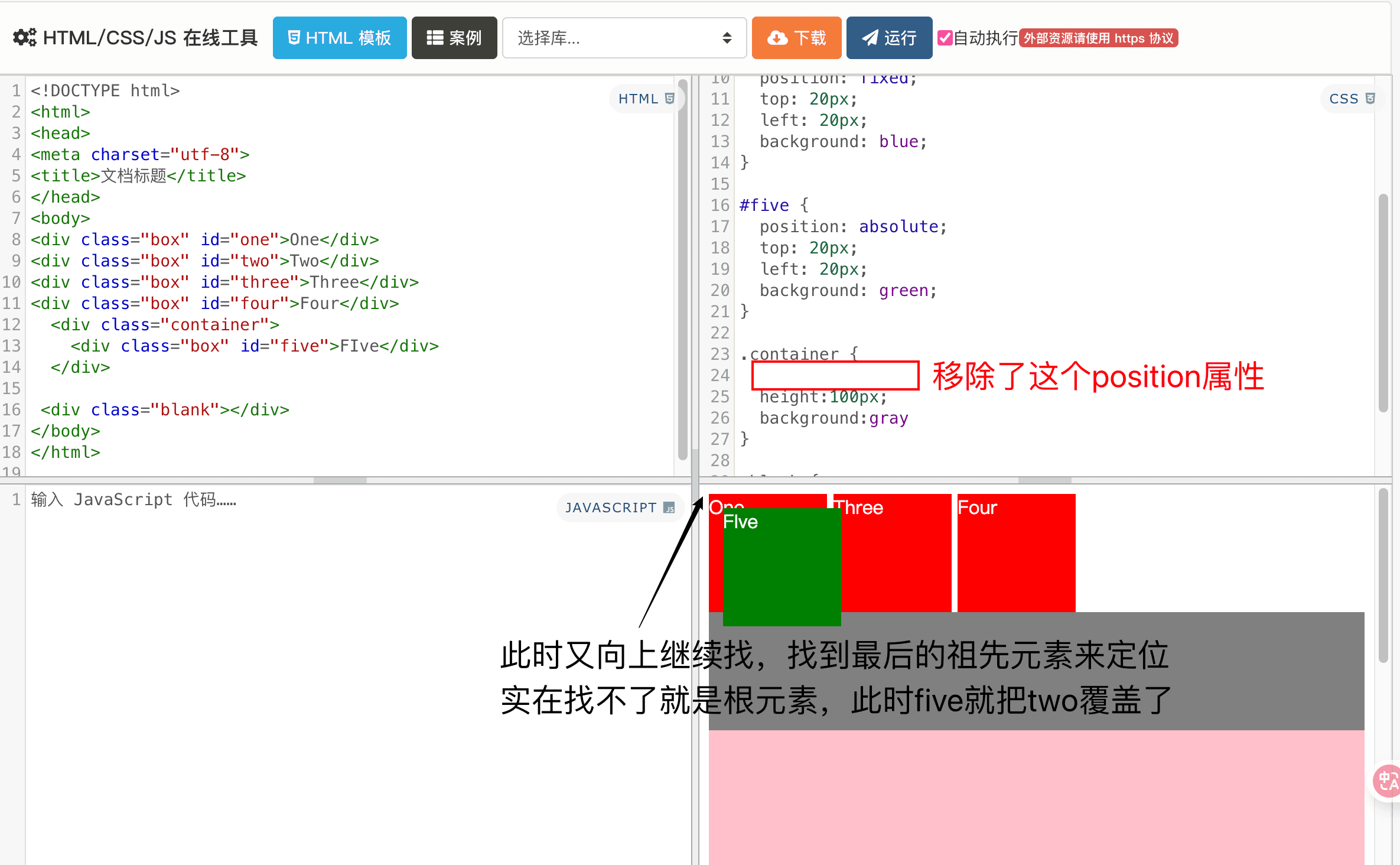Click the 下载 download button
Image resolution: width=1400 pixels, height=865 pixels.
pyautogui.click(x=796, y=38)
